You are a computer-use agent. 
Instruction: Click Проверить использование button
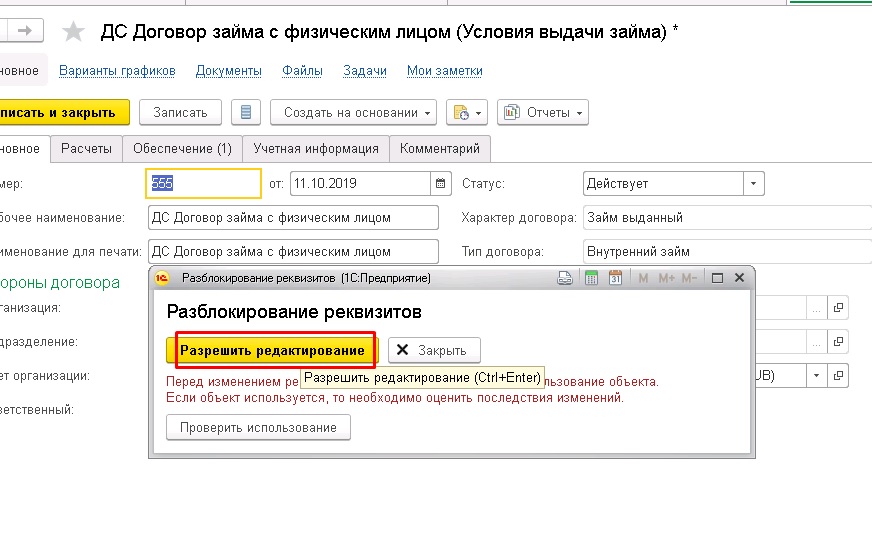tap(258, 427)
